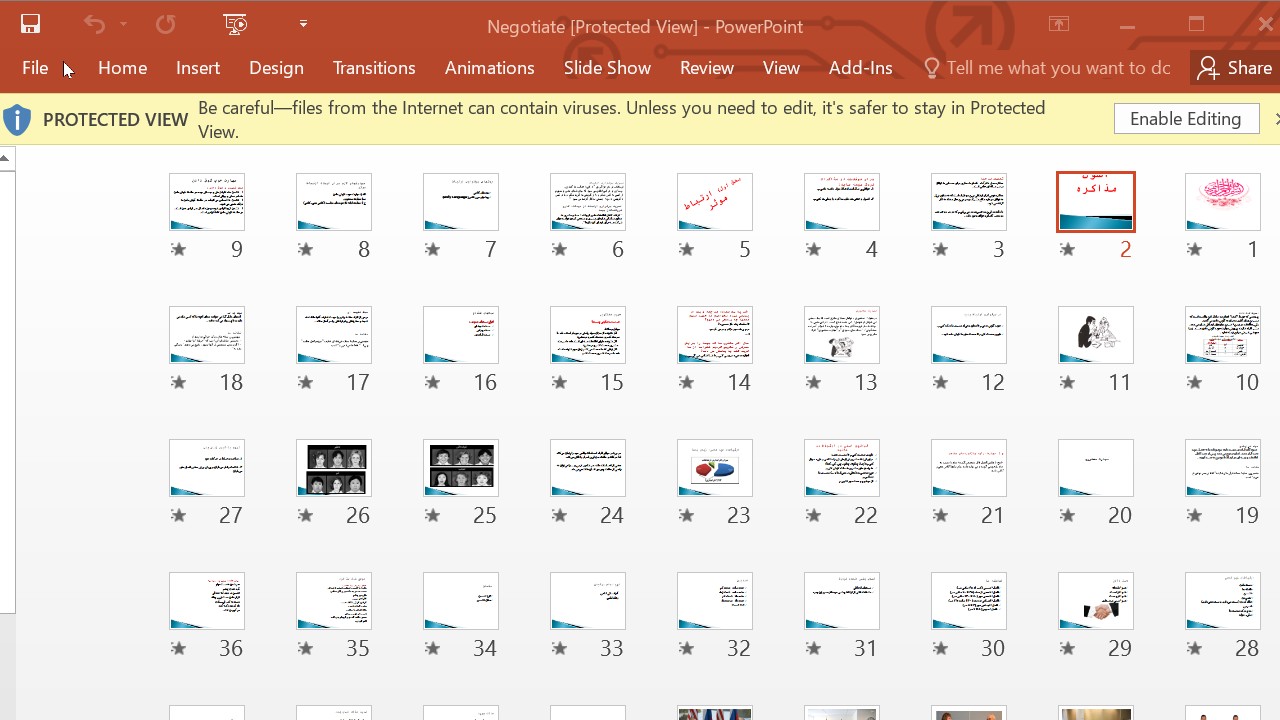Click the star icon beside slide 12
The height and width of the screenshot is (720, 1280).
[x=940, y=383]
